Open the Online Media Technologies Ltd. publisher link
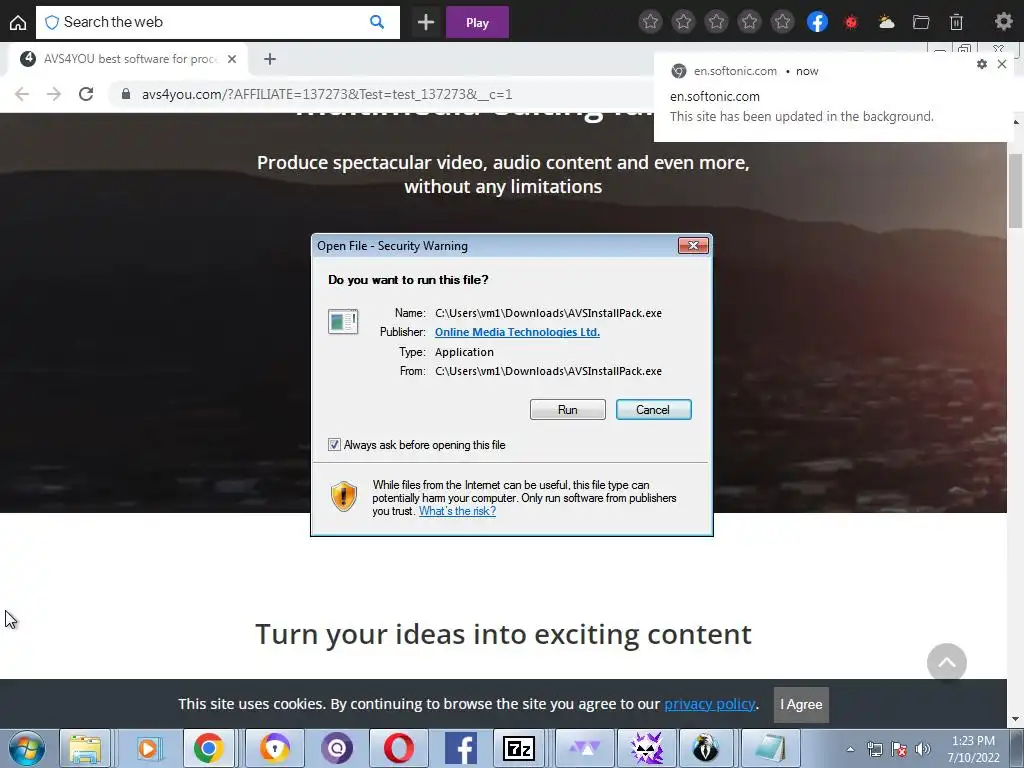 point(517,332)
